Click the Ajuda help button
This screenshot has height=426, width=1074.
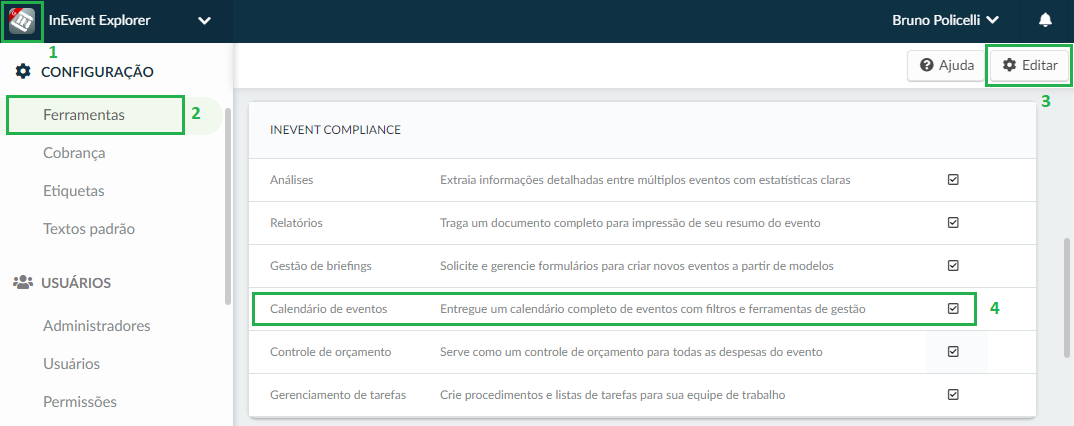(947, 66)
